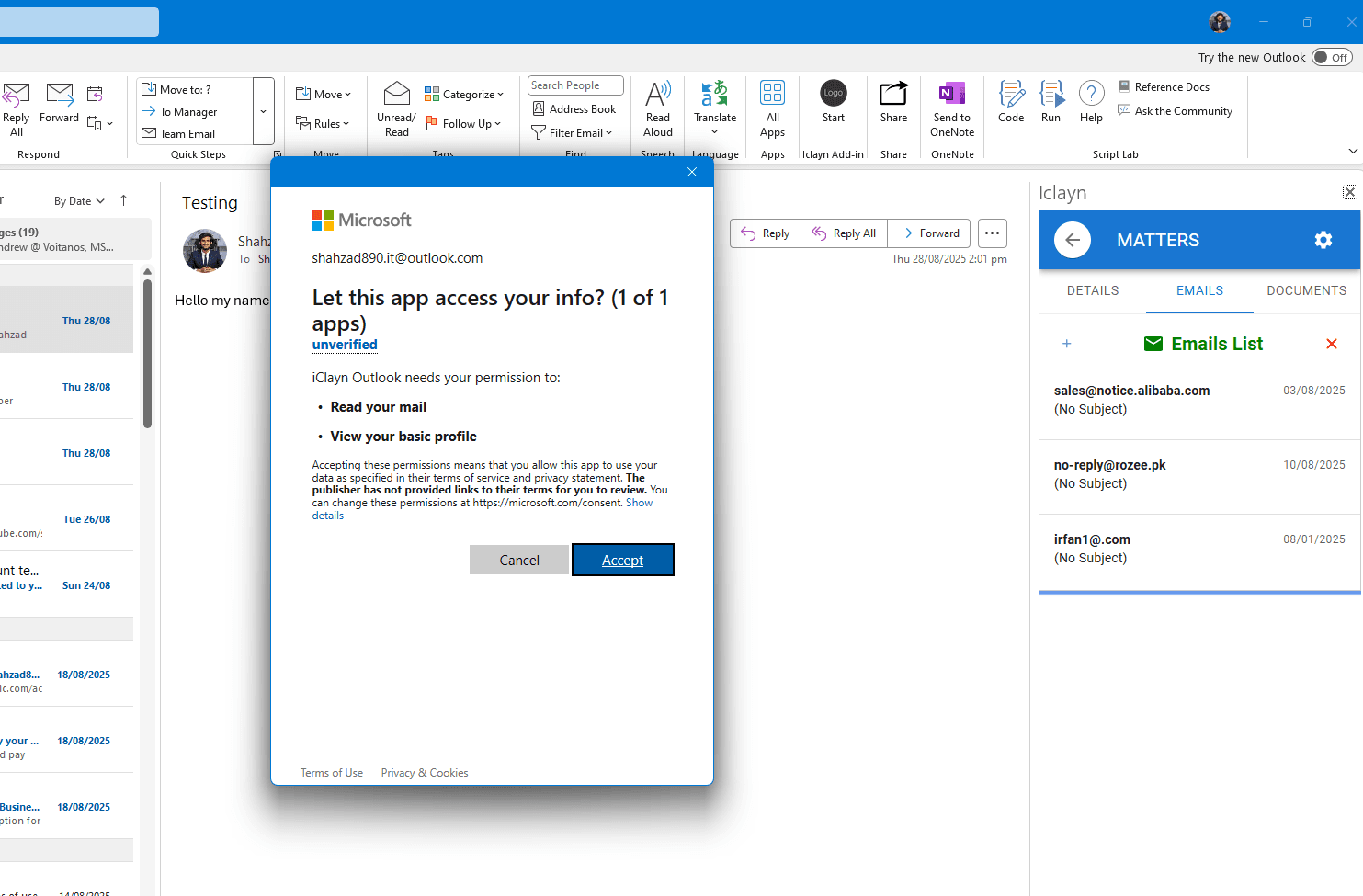
Task: Click Ask the Community
Action: 1175,110
